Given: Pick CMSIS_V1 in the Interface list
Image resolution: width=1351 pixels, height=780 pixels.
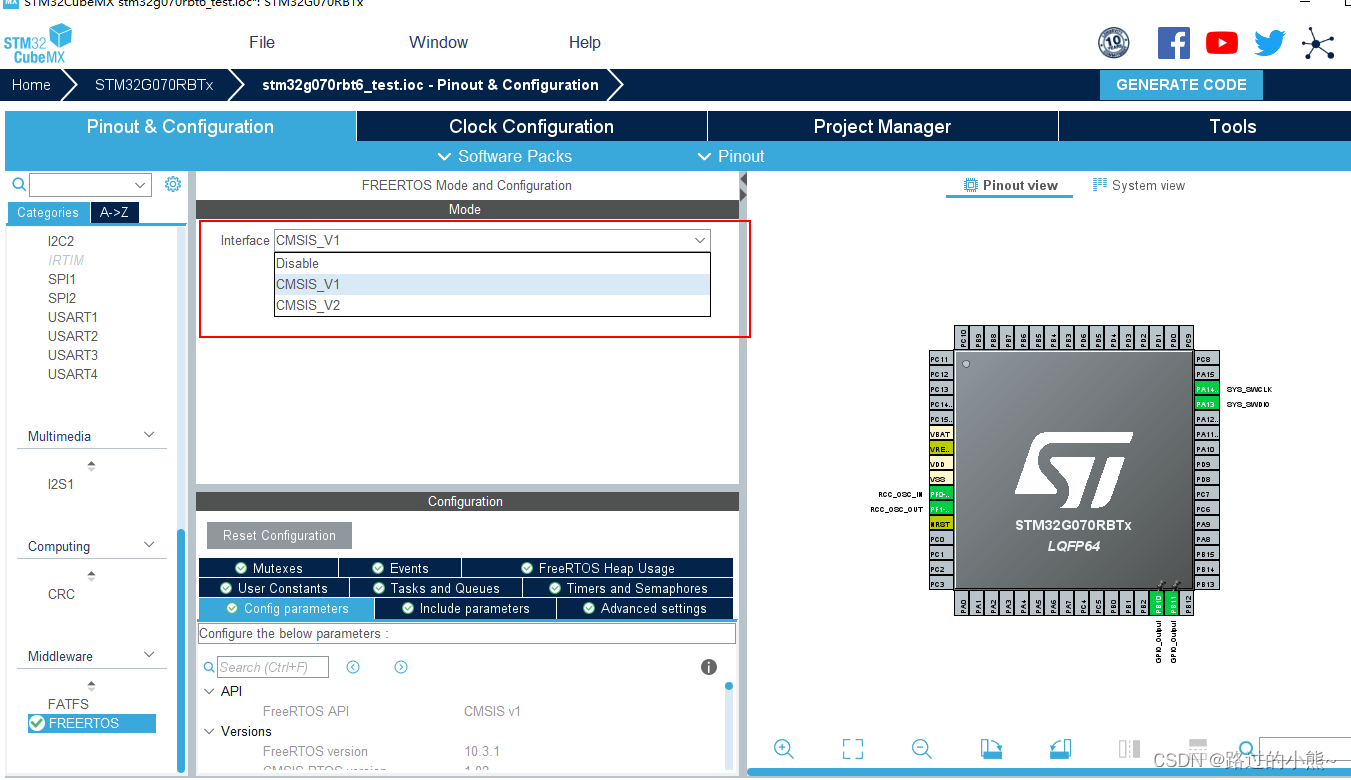Looking at the screenshot, I should 492,285.
